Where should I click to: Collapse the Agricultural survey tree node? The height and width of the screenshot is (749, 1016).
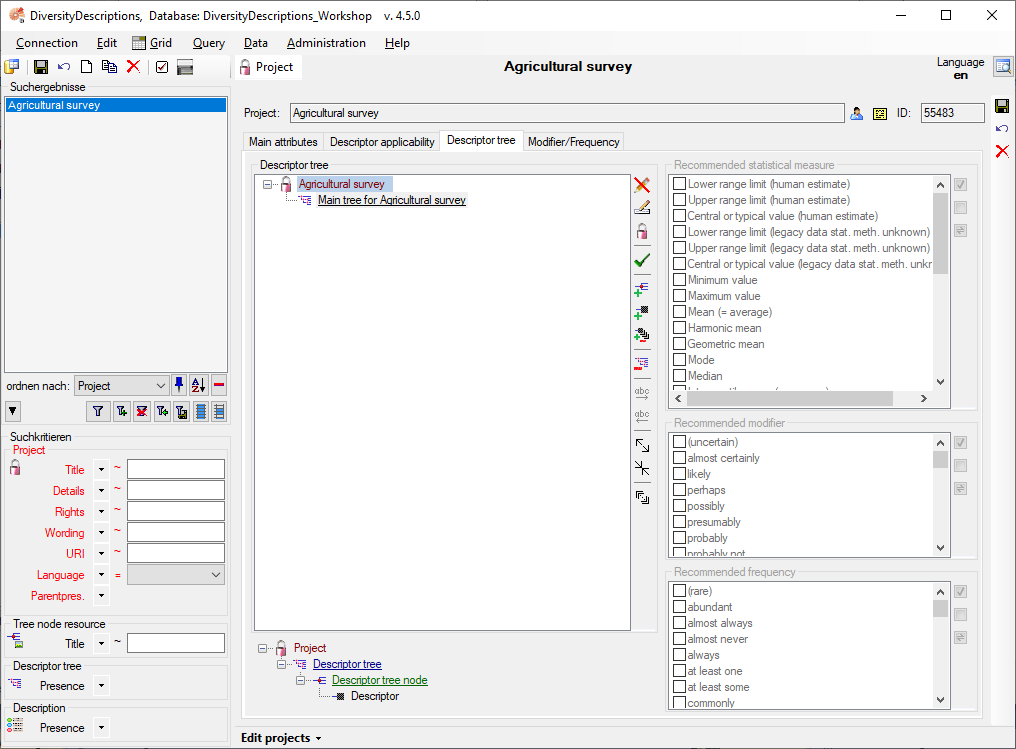tap(268, 185)
